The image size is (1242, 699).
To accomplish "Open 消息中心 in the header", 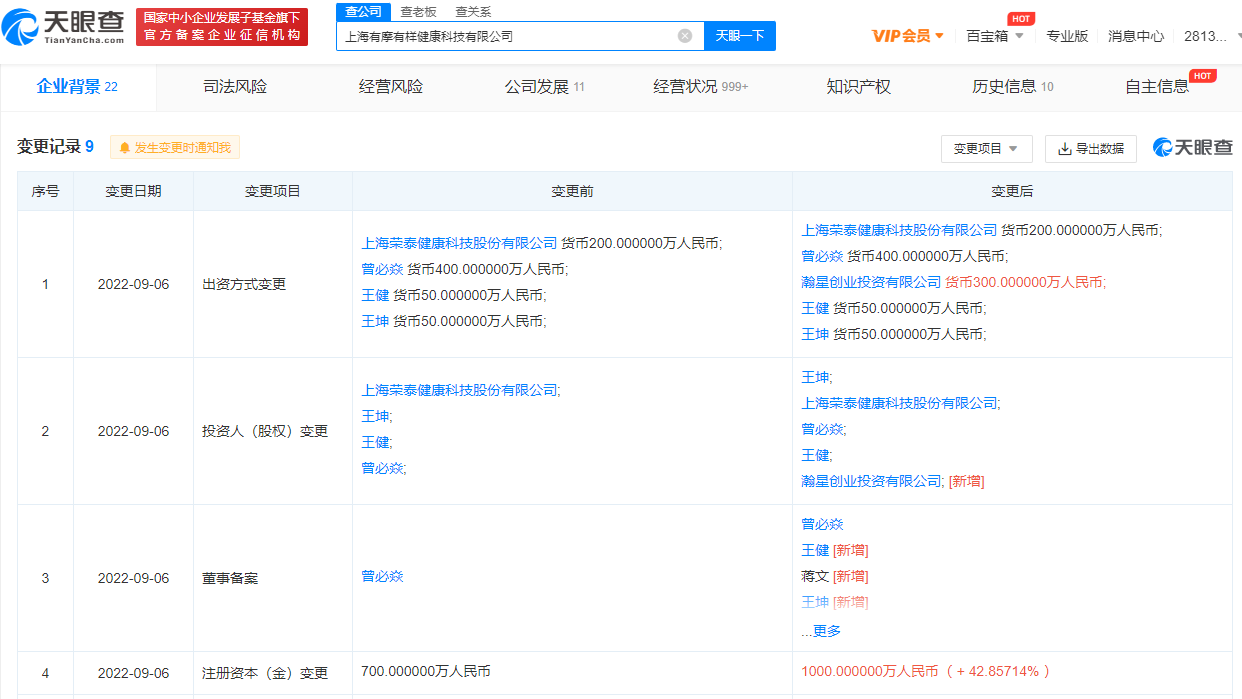I will pyautogui.click(x=1136, y=36).
